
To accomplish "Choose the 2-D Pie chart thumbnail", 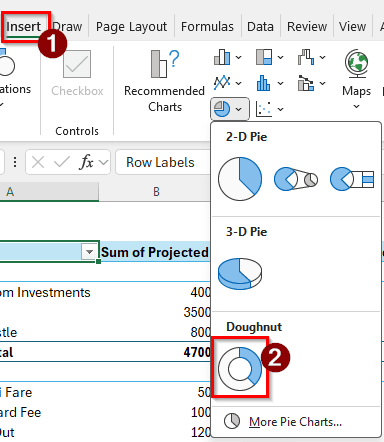I will [x=240, y=179].
